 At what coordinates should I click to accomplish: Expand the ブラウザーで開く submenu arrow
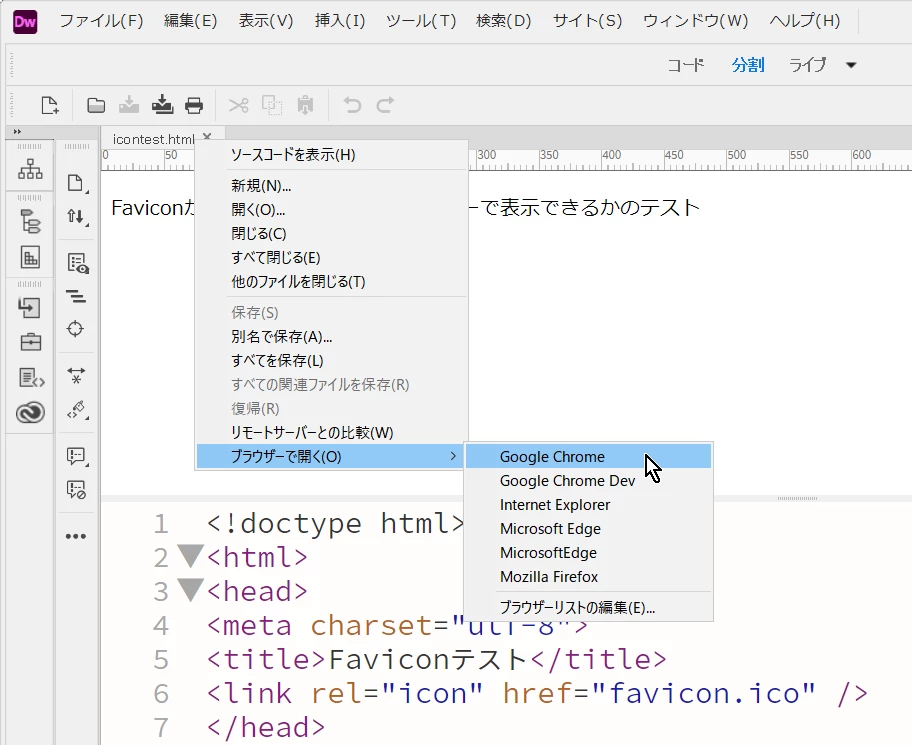(x=453, y=456)
